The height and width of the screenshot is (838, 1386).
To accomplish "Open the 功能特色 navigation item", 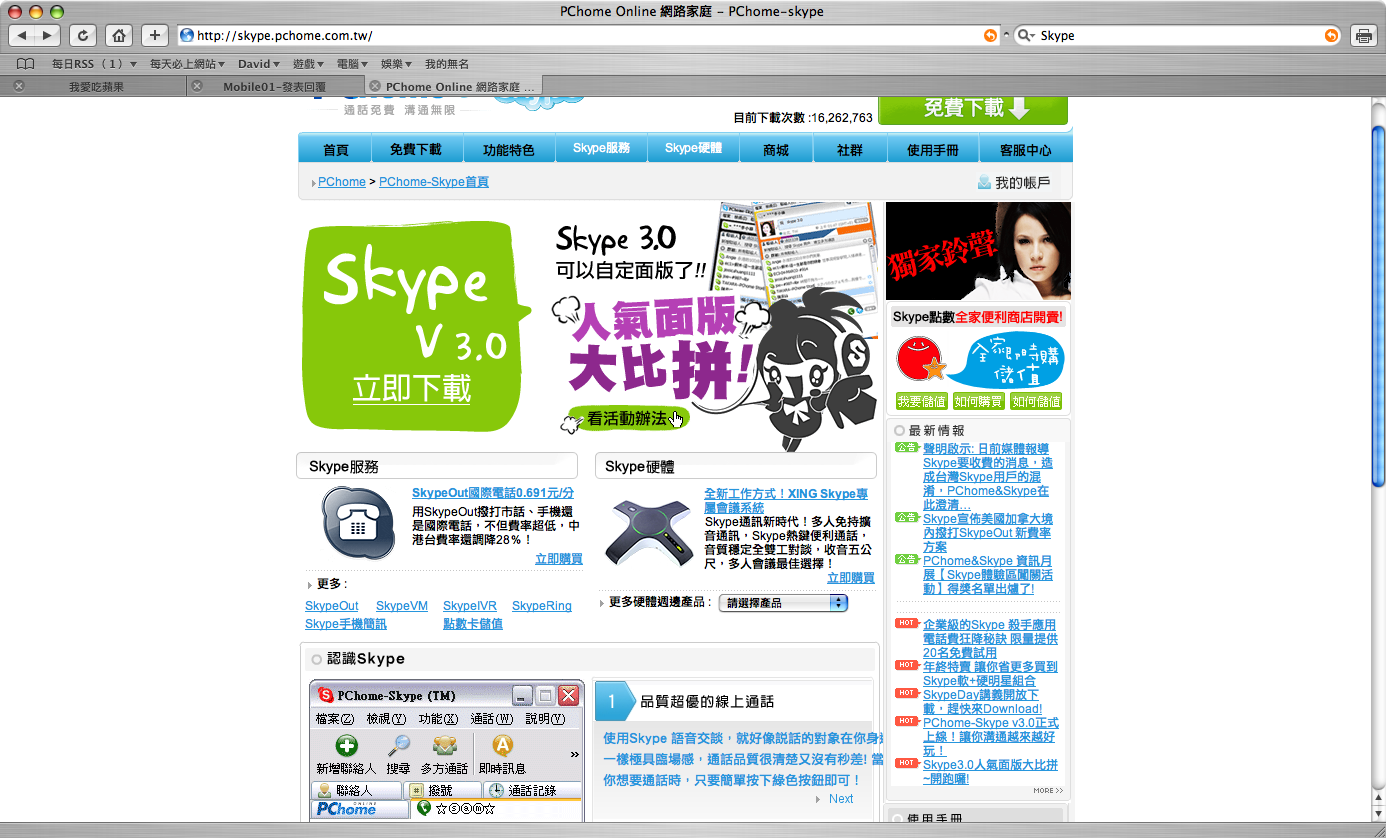I will tap(509, 150).
